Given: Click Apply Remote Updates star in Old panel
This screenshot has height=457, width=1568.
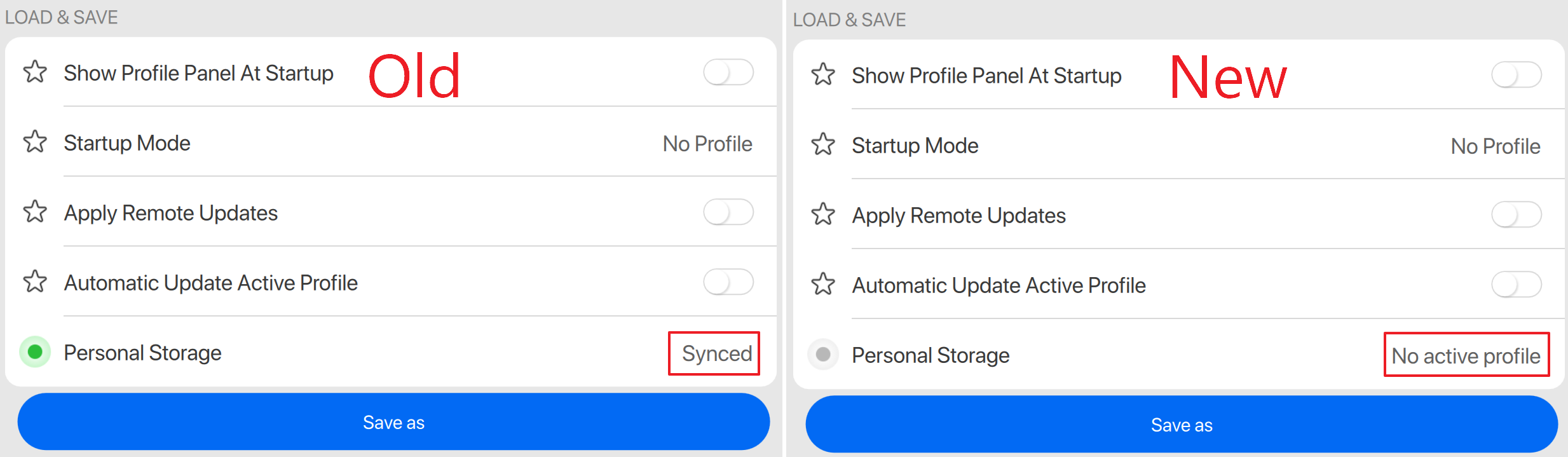Looking at the screenshot, I should coord(35,212).
